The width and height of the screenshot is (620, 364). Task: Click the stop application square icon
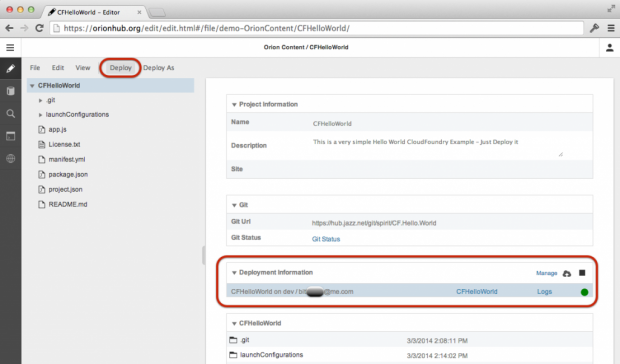pos(582,273)
